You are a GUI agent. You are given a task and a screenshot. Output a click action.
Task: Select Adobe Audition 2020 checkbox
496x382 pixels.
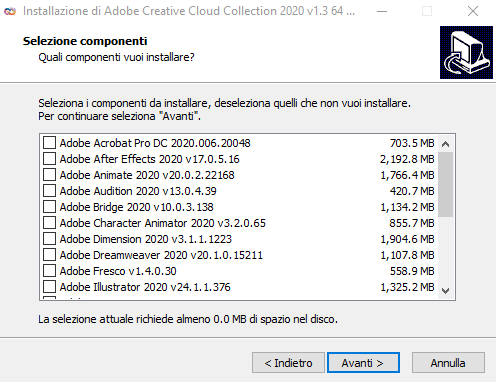coord(49,191)
